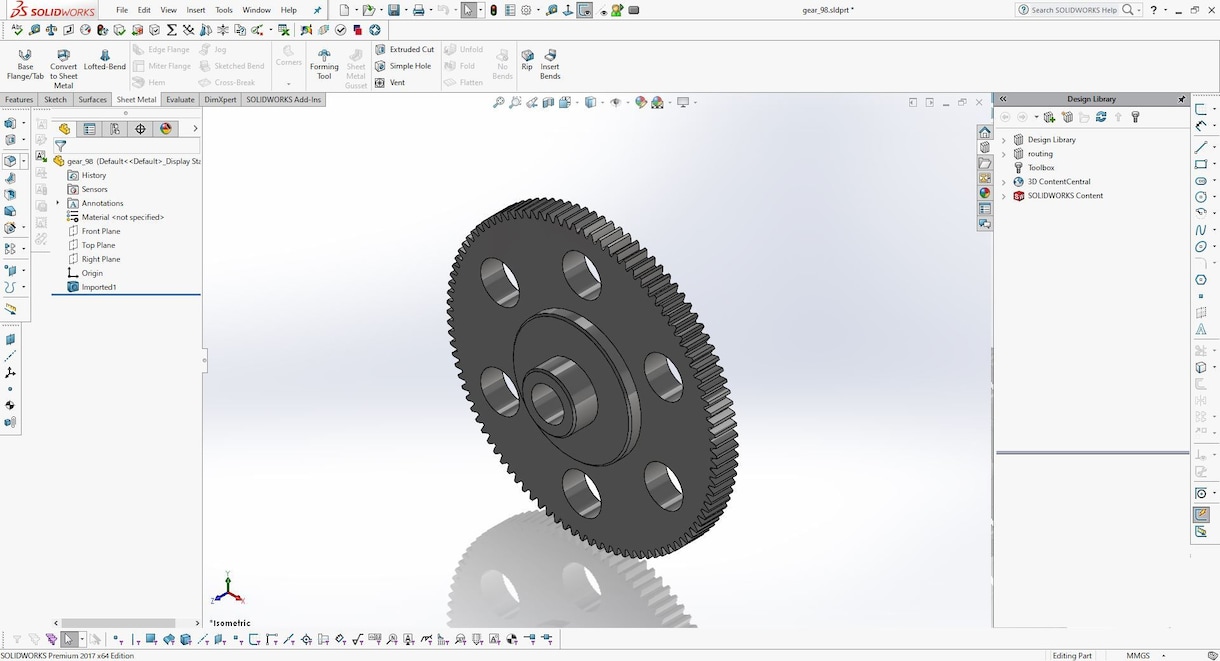
Task: Expand the manager tabs arrow
Action: [195, 129]
